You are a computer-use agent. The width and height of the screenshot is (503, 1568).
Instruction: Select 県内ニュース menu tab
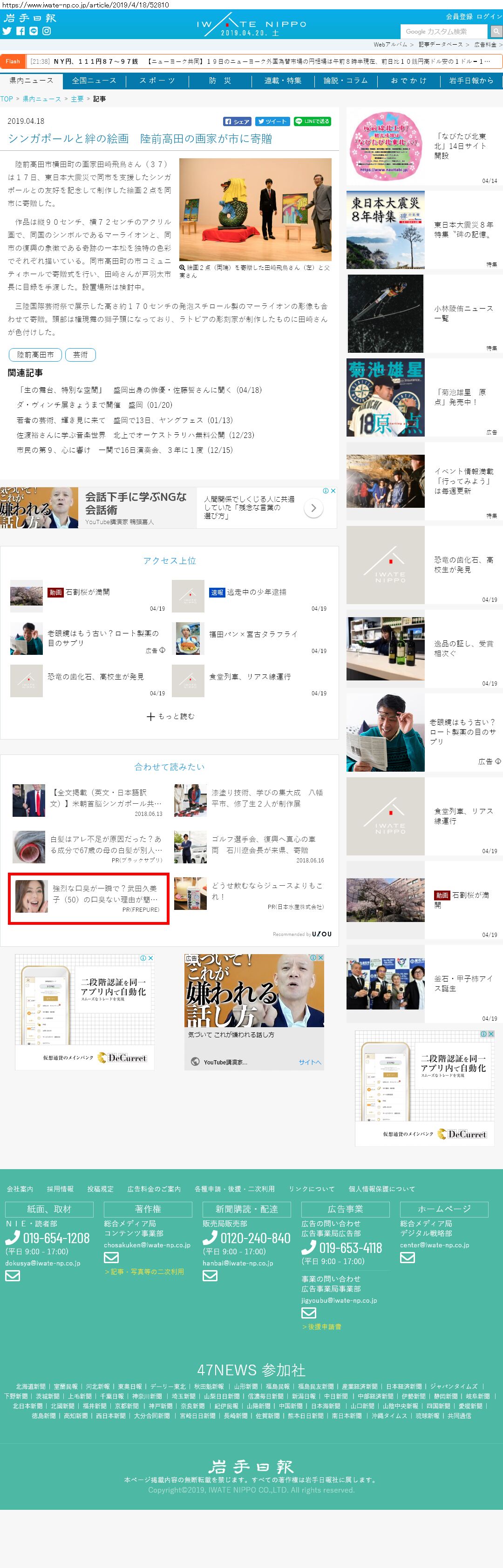point(31,81)
